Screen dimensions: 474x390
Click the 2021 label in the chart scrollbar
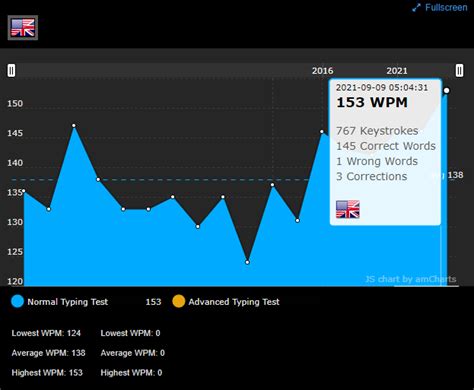pos(397,71)
